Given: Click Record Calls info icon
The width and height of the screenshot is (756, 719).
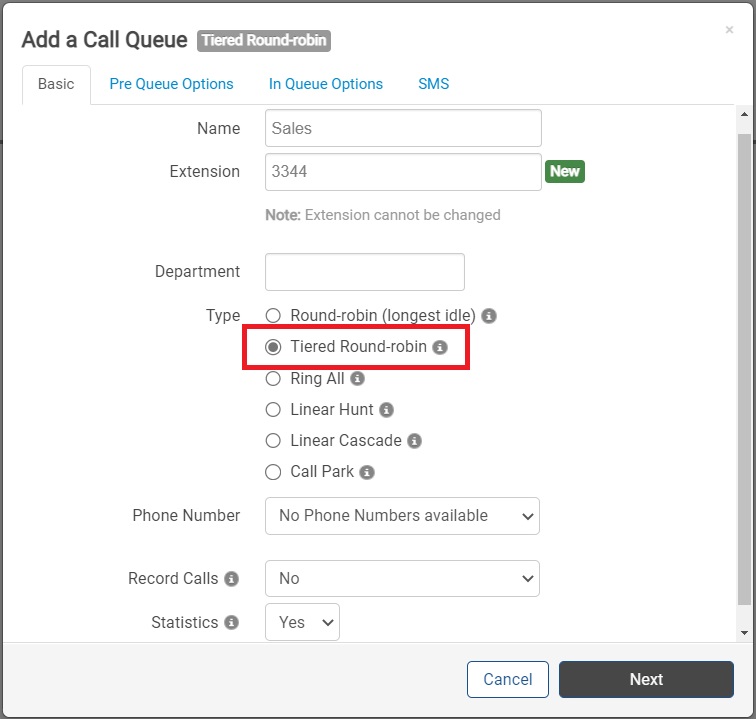Looking at the screenshot, I should 231,579.
